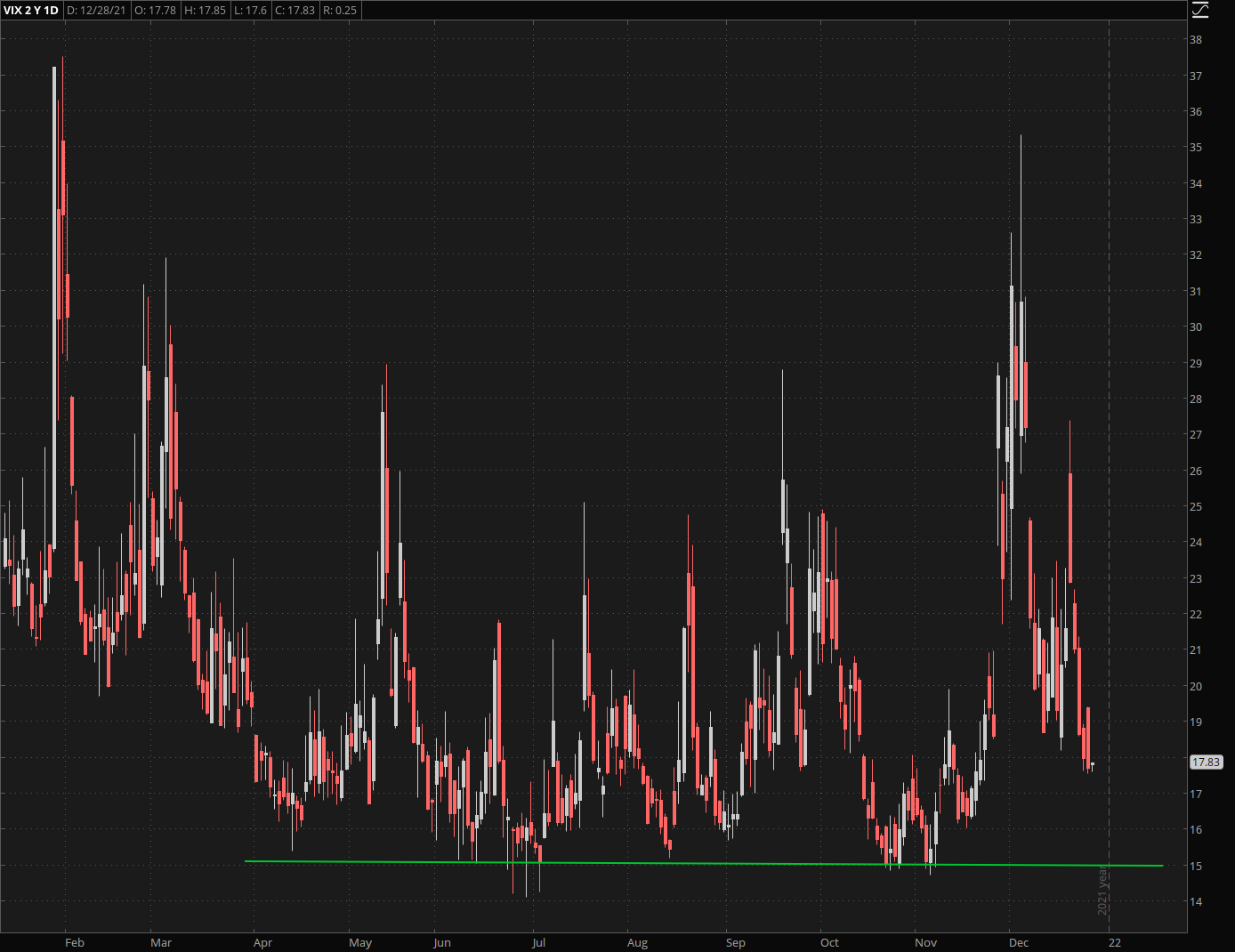Click the May label on time axis
This screenshot has width=1235, height=952.
[360, 942]
